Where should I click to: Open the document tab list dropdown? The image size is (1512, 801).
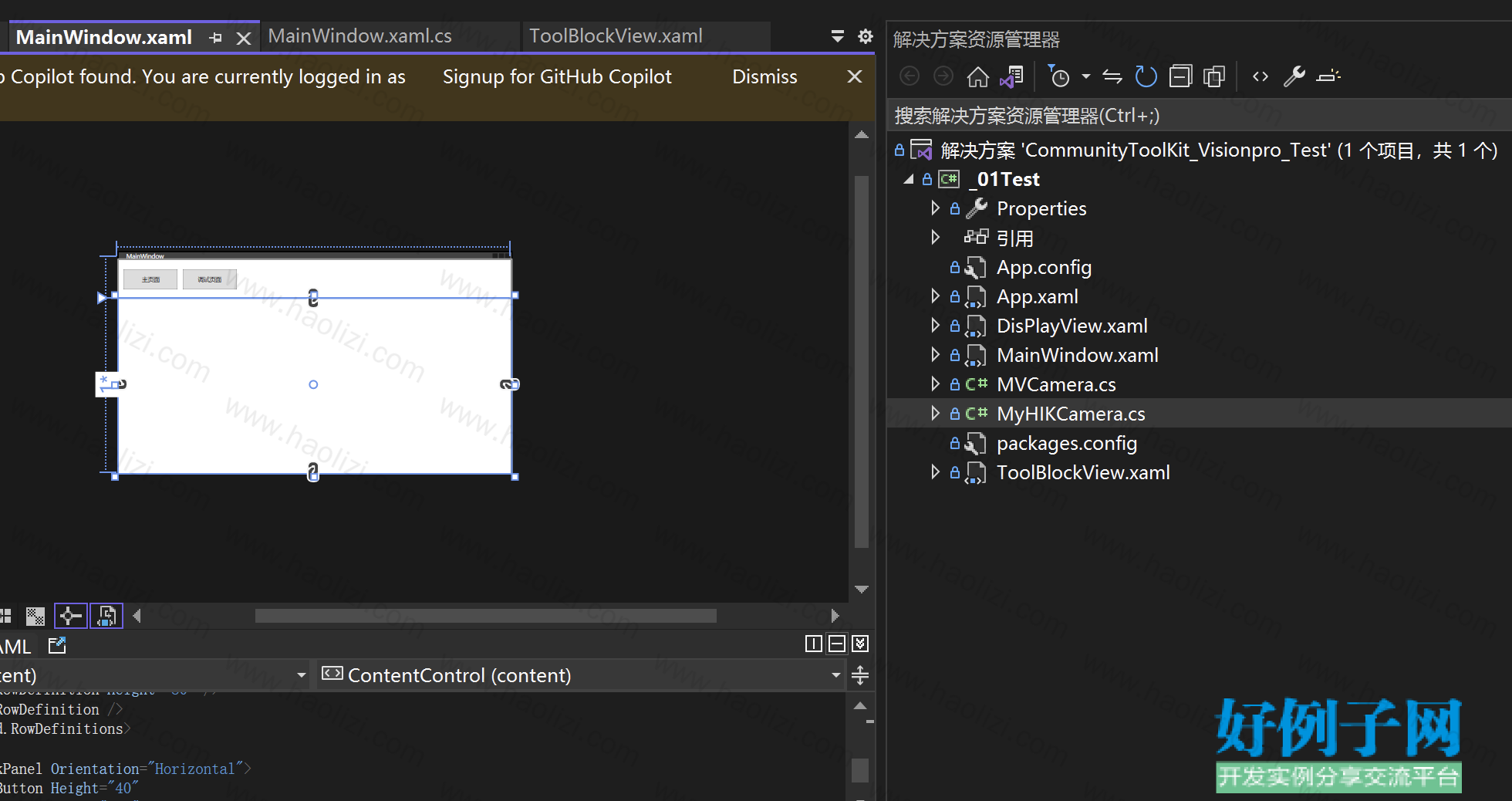coord(838,36)
